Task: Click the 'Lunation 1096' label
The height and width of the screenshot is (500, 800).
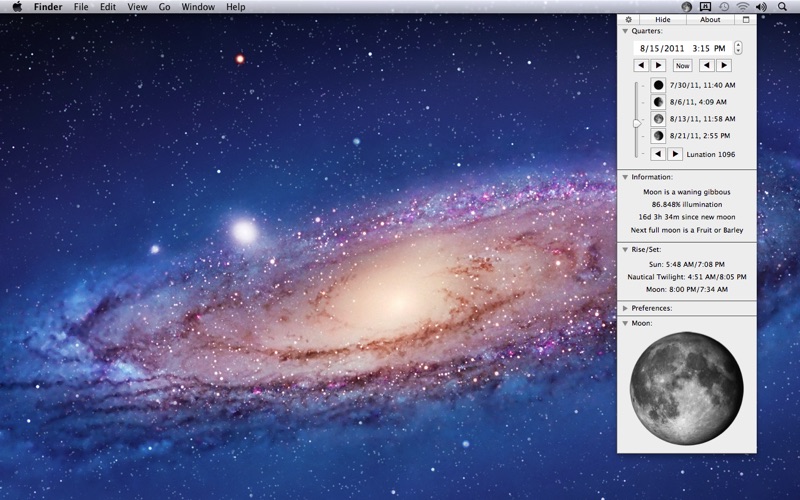Action: (x=711, y=154)
